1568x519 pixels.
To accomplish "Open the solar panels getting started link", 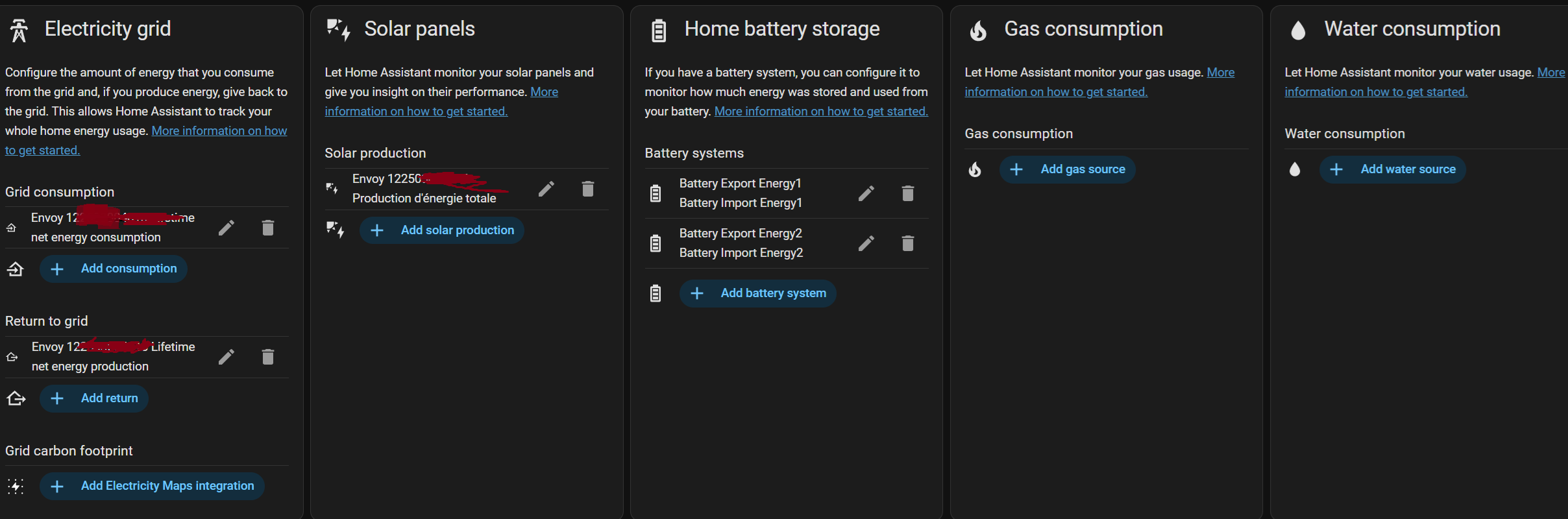I will [416, 112].
